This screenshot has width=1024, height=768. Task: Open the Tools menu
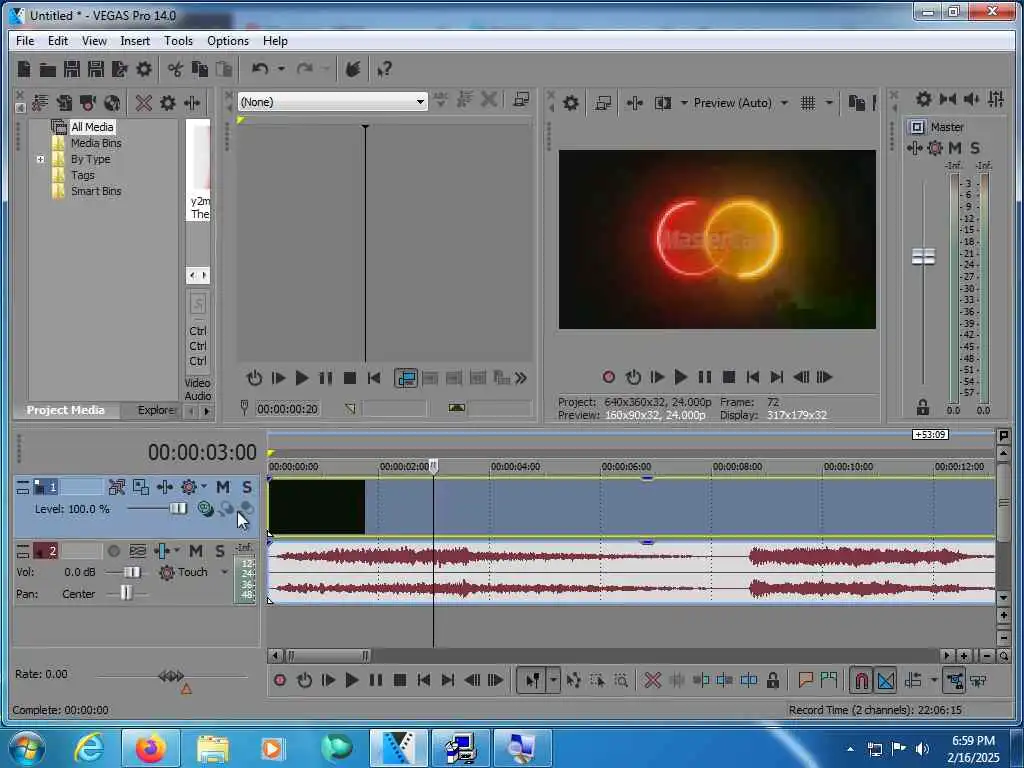[178, 40]
